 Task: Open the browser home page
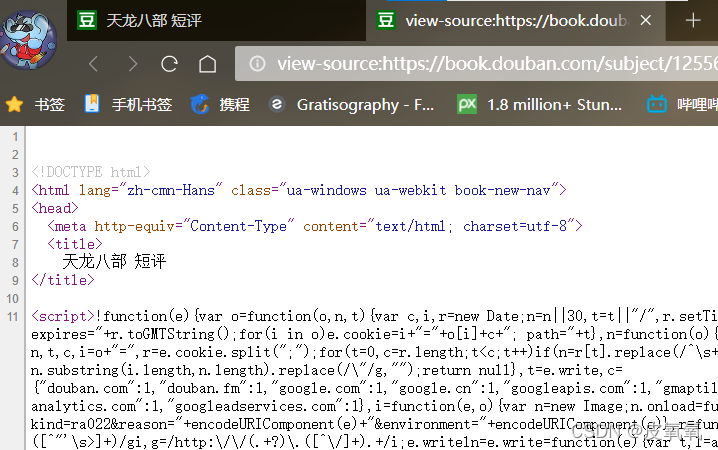tap(207, 64)
